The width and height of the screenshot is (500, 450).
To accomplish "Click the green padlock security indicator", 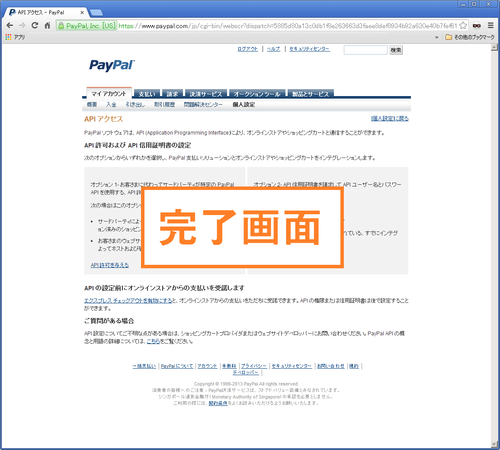I will [61, 26].
